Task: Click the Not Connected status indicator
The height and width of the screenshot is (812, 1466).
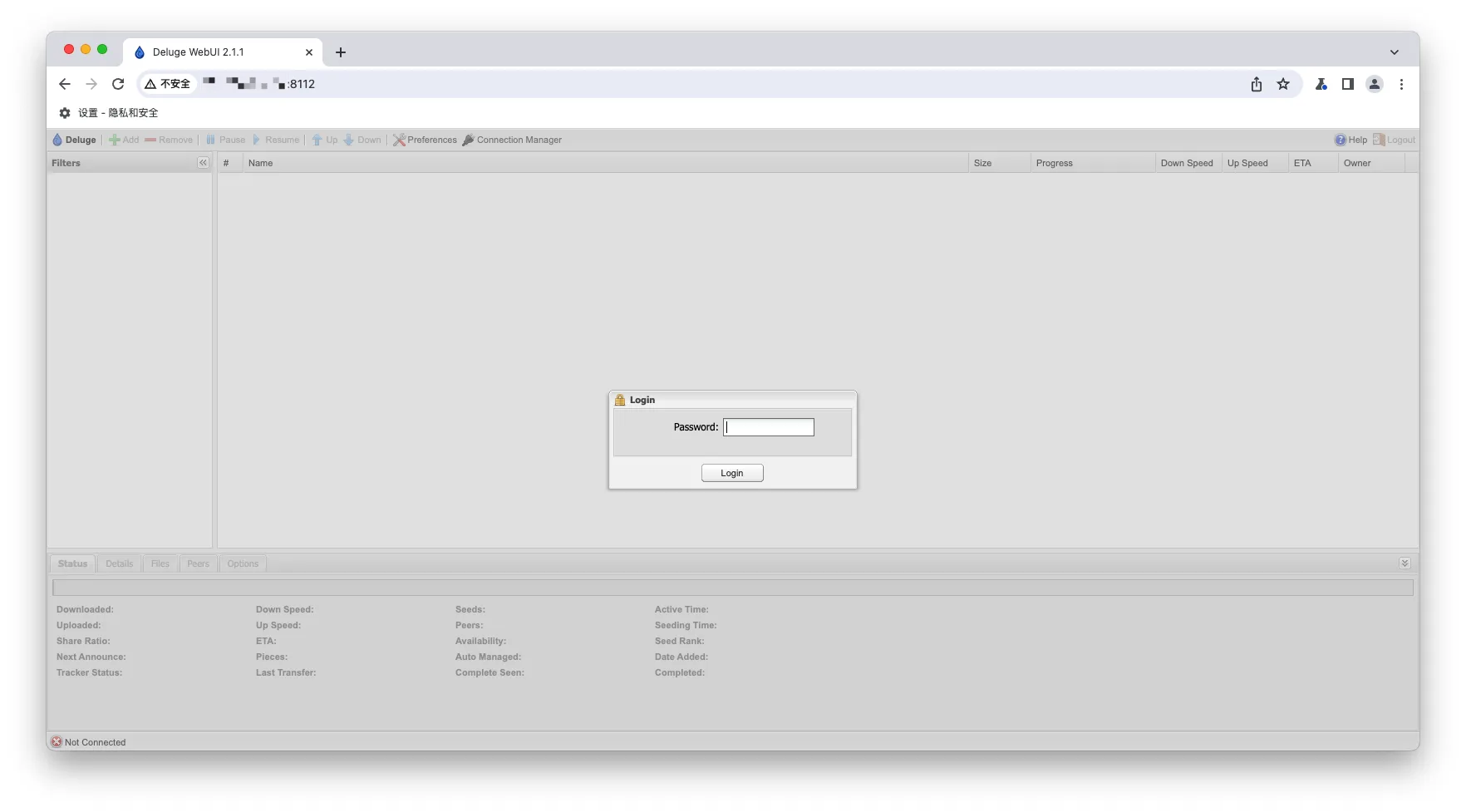Action: point(88,742)
